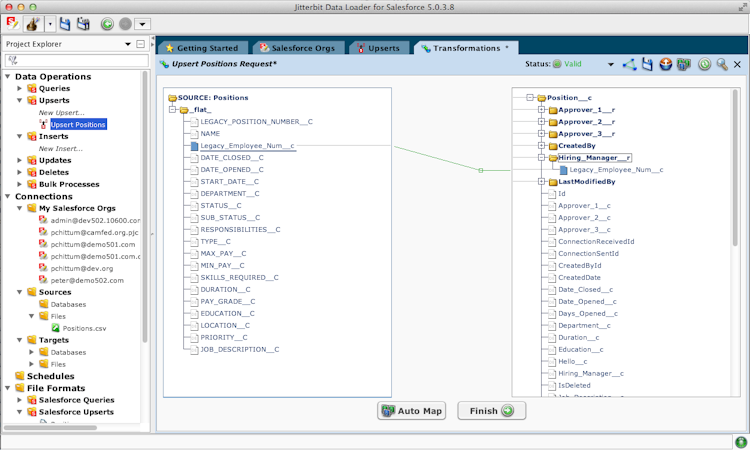Click the Project Explorer filter field
The height and width of the screenshot is (450, 750).
click(x=77, y=60)
